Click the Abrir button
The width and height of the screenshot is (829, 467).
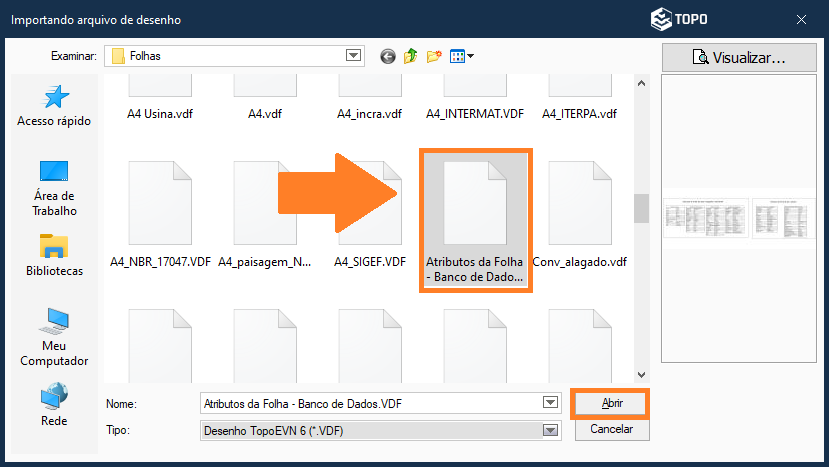click(610, 403)
